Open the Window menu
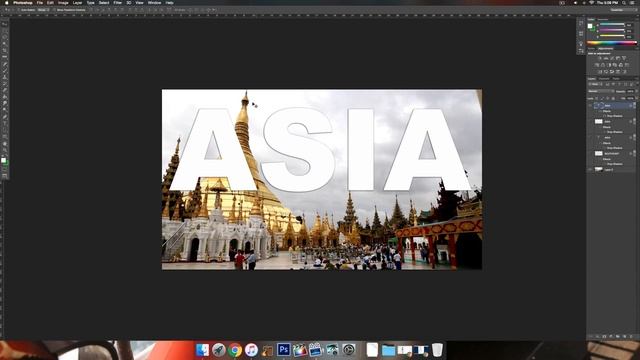Viewport: 640px width, 360px height. click(x=154, y=2)
